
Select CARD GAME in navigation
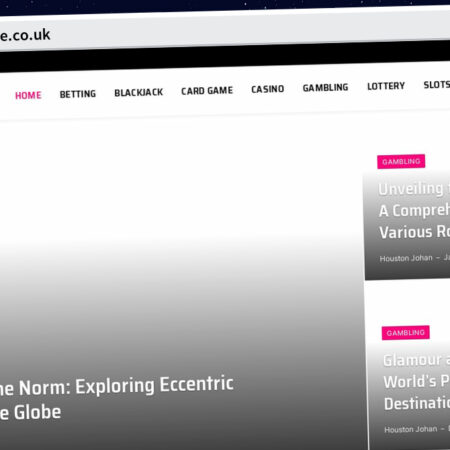pos(207,91)
